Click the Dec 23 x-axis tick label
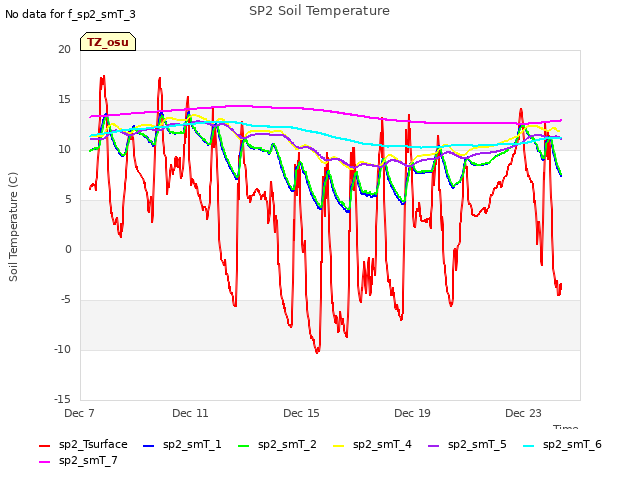 tap(523, 413)
